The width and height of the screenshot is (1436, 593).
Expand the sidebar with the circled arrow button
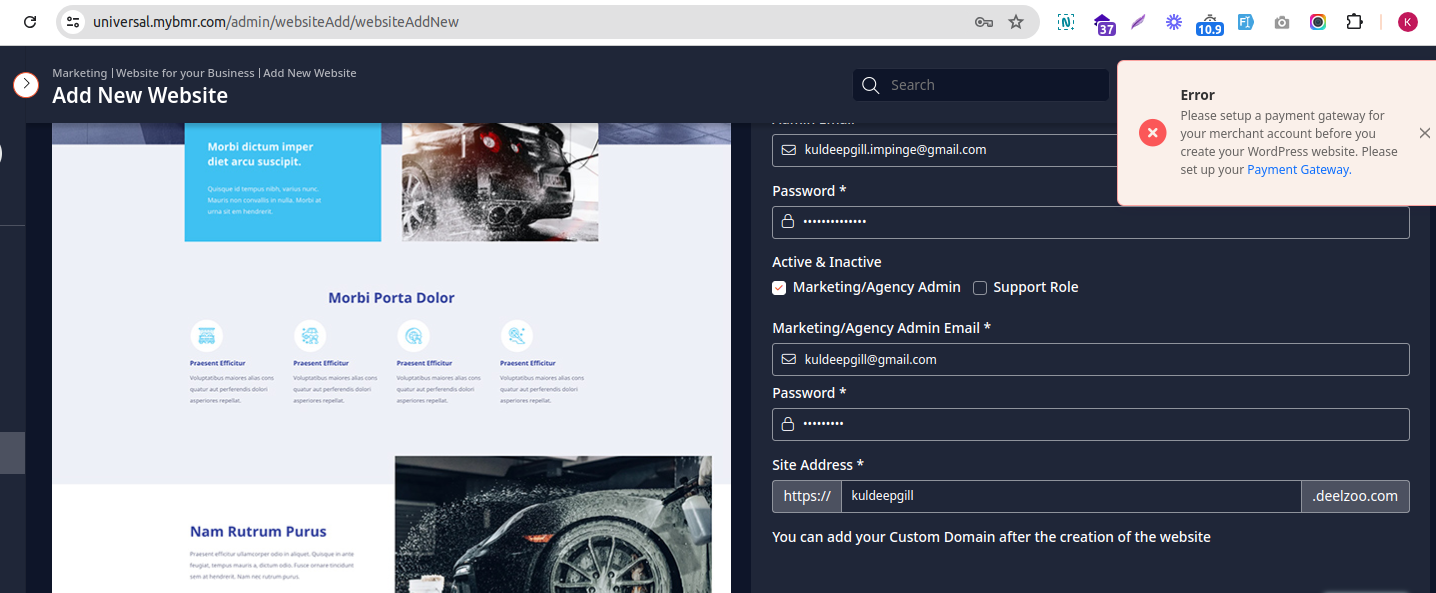(x=26, y=85)
